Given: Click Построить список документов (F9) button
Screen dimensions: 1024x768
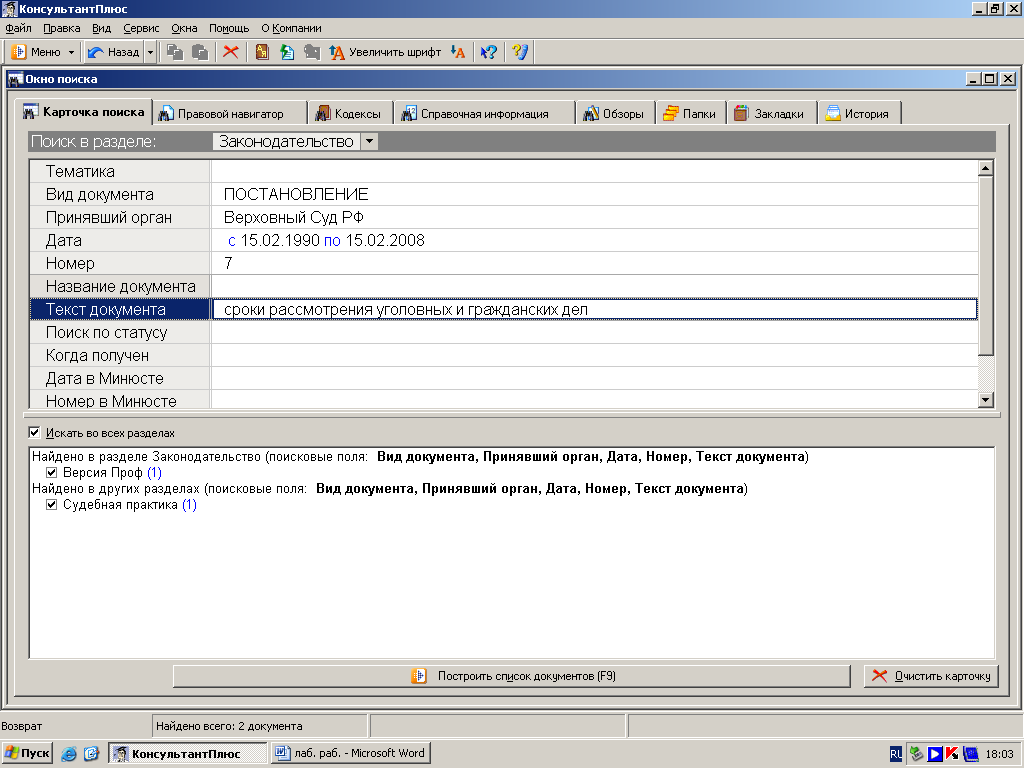Looking at the screenshot, I should (511, 676).
